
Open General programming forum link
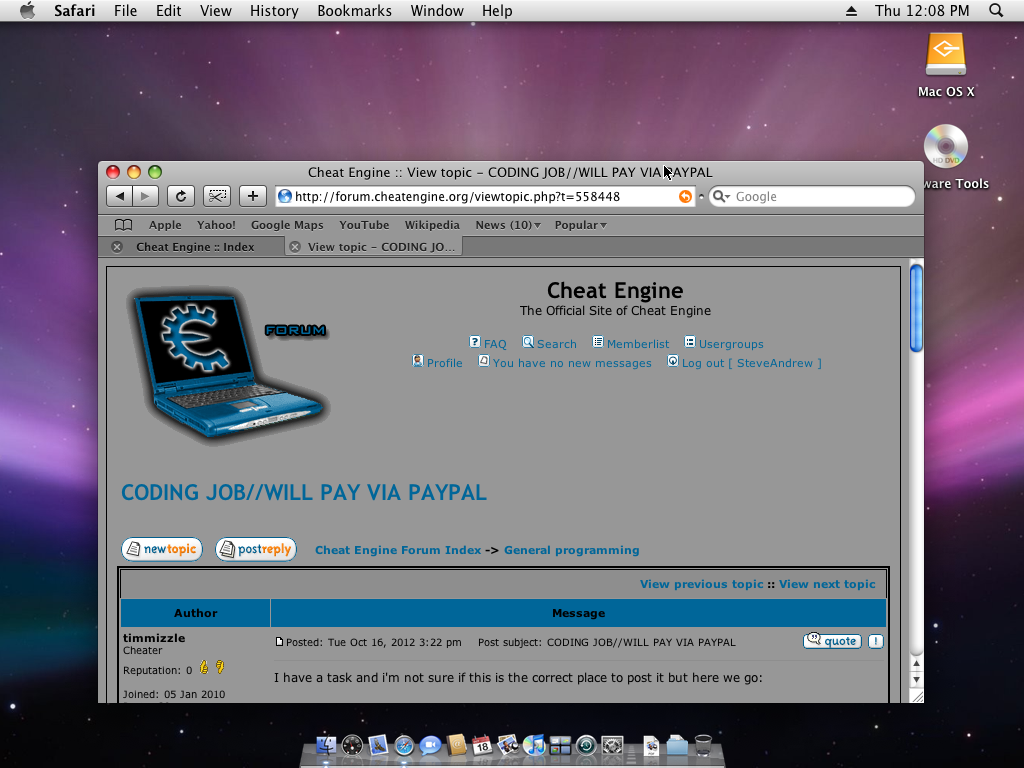571,549
